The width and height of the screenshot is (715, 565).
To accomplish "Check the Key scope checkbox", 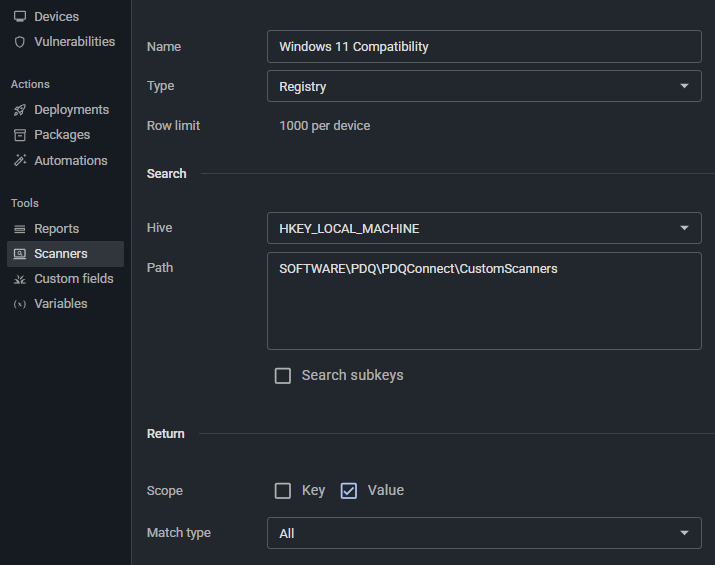I will coord(283,491).
